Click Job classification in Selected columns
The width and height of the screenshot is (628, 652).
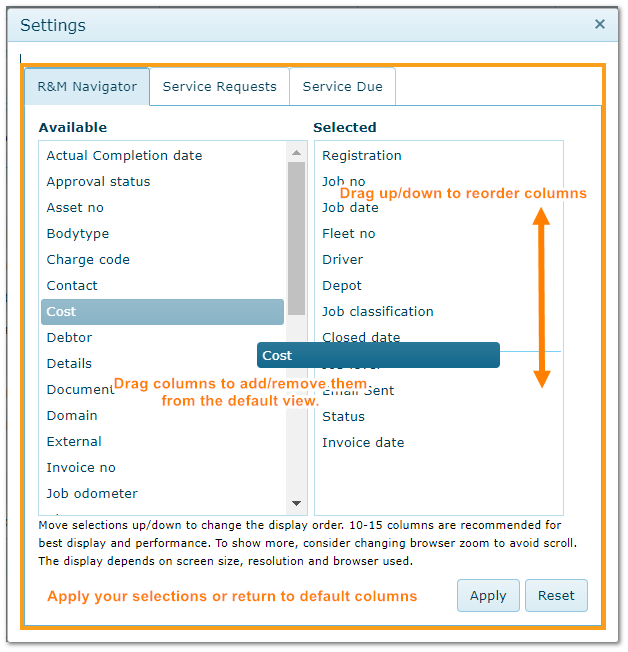click(378, 312)
